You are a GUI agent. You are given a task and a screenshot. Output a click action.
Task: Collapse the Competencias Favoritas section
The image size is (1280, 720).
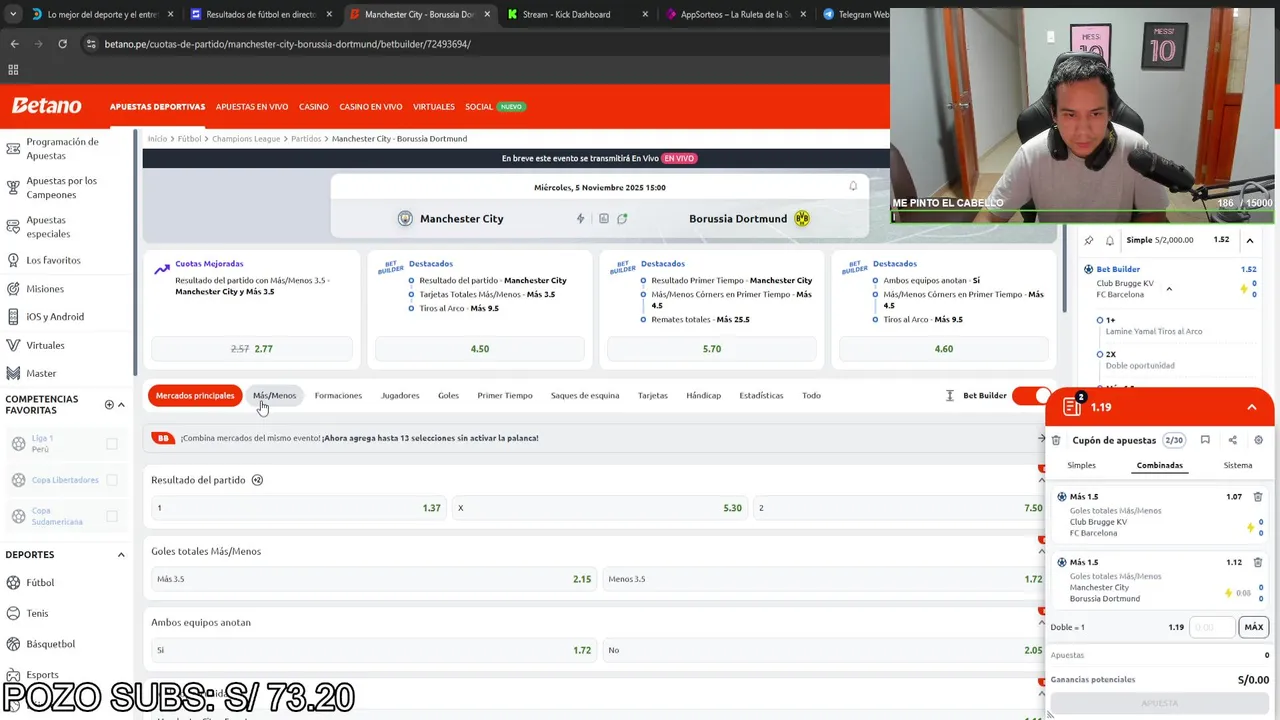[121, 405]
